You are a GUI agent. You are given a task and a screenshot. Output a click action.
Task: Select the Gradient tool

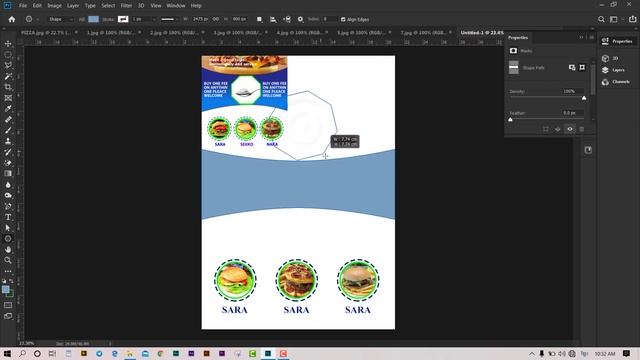click(x=8, y=173)
